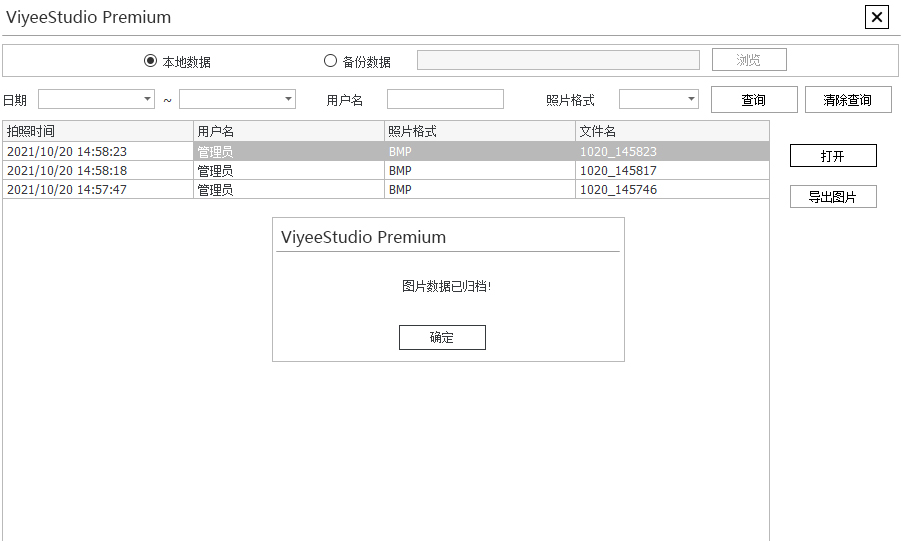This screenshot has height=541, width=903.
Task: Select the 本地数据 radio button
Action: pyautogui.click(x=151, y=61)
